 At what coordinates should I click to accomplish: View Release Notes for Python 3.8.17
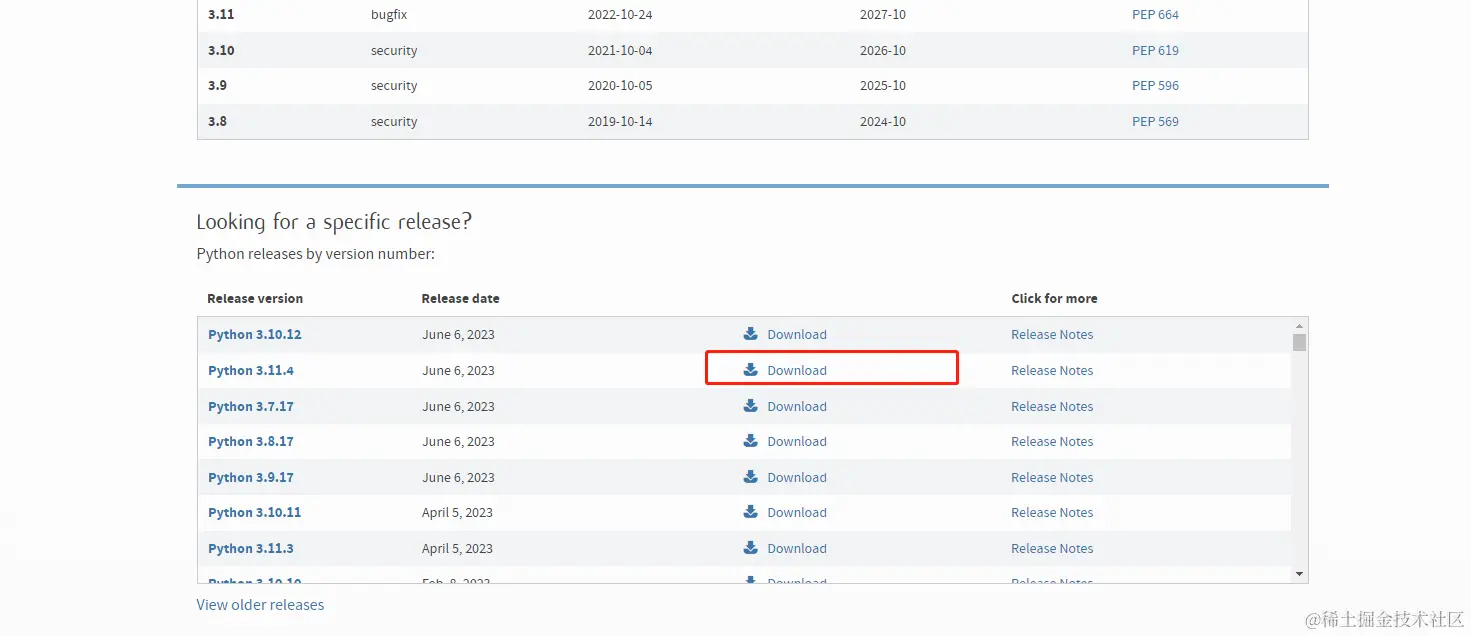click(x=1052, y=441)
